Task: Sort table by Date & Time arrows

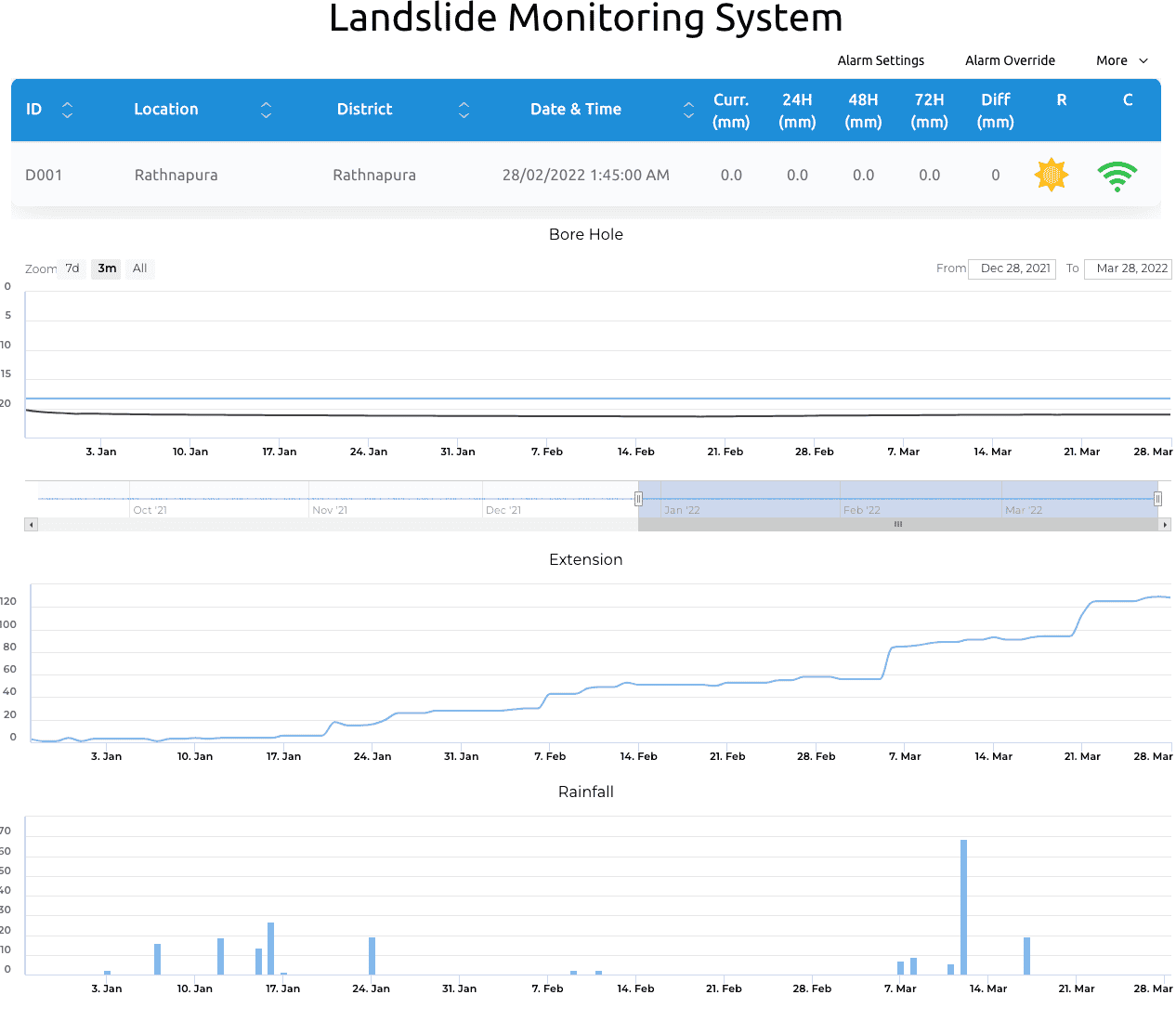Action: (x=688, y=110)
